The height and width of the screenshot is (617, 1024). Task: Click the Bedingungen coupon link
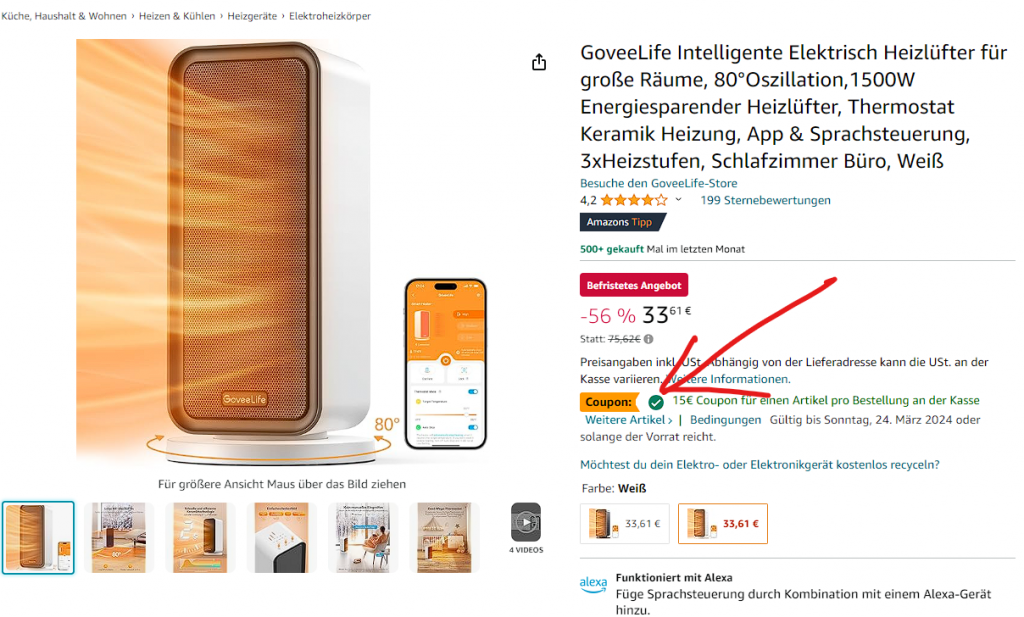click(725, 420)
